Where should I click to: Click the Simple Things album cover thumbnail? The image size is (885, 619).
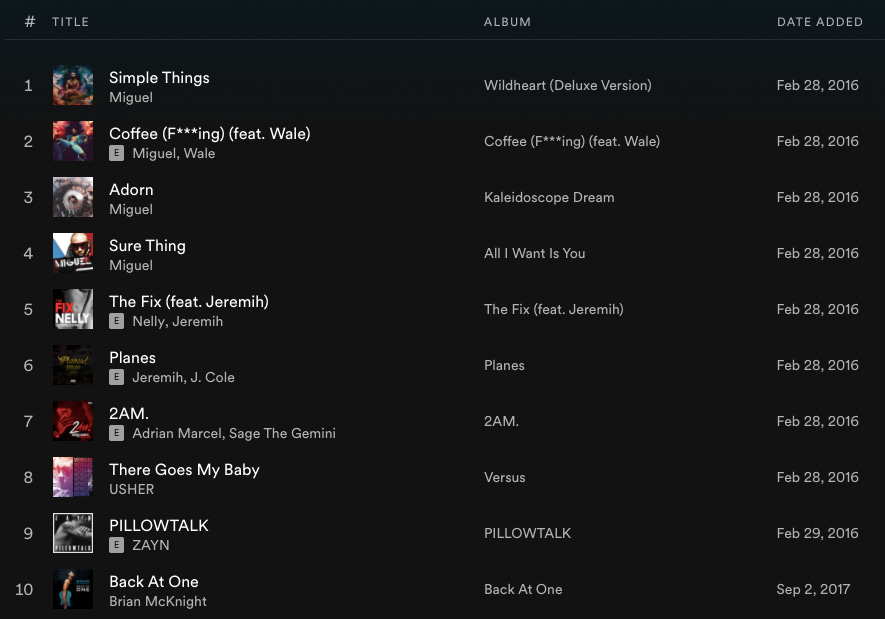tap(73, 85)
